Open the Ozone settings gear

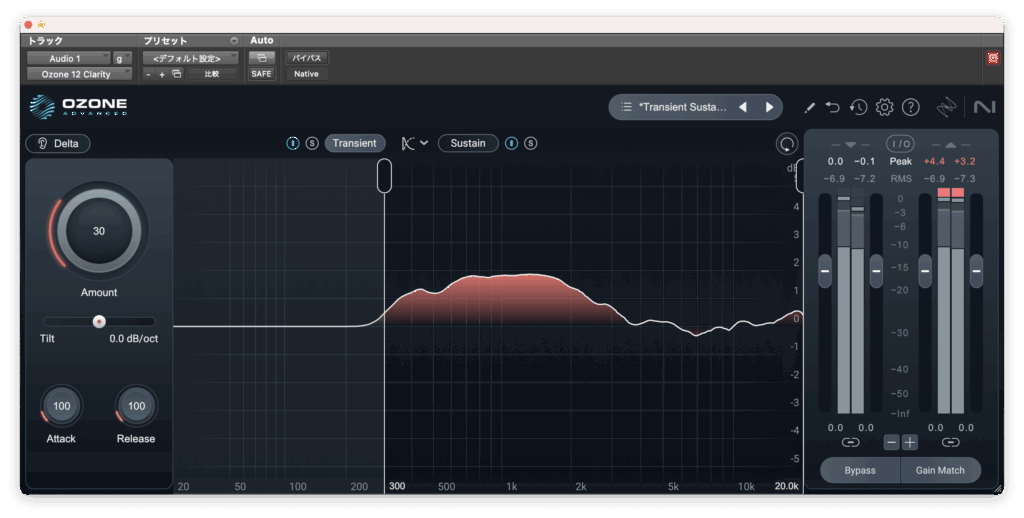[884, 107]
